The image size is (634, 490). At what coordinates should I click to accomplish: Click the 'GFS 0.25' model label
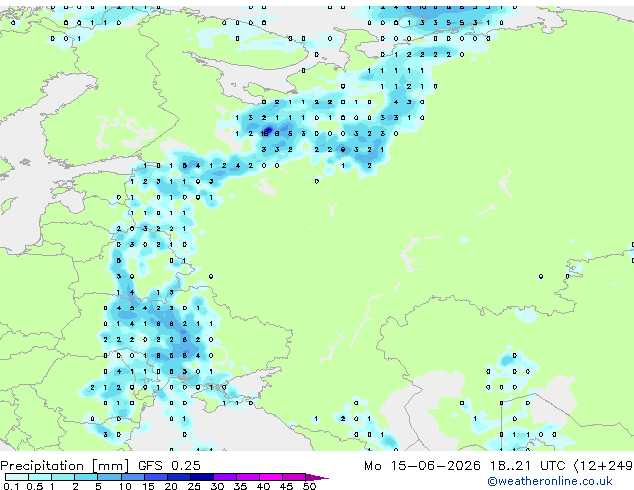[x=169, y=466]
